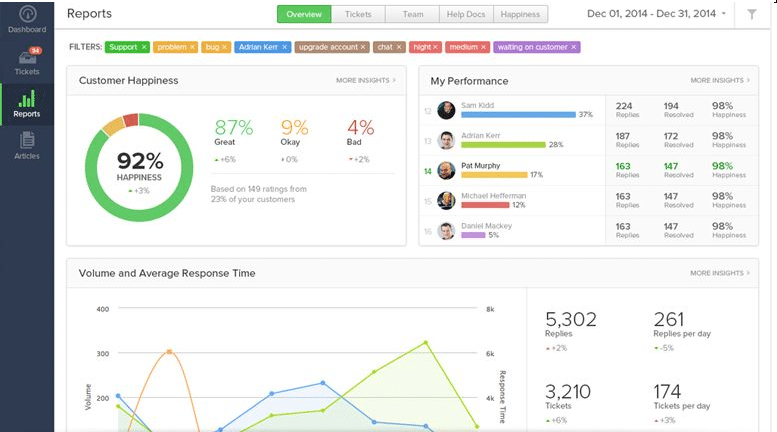Click the filter funnel icon

(x=752, y=14)
